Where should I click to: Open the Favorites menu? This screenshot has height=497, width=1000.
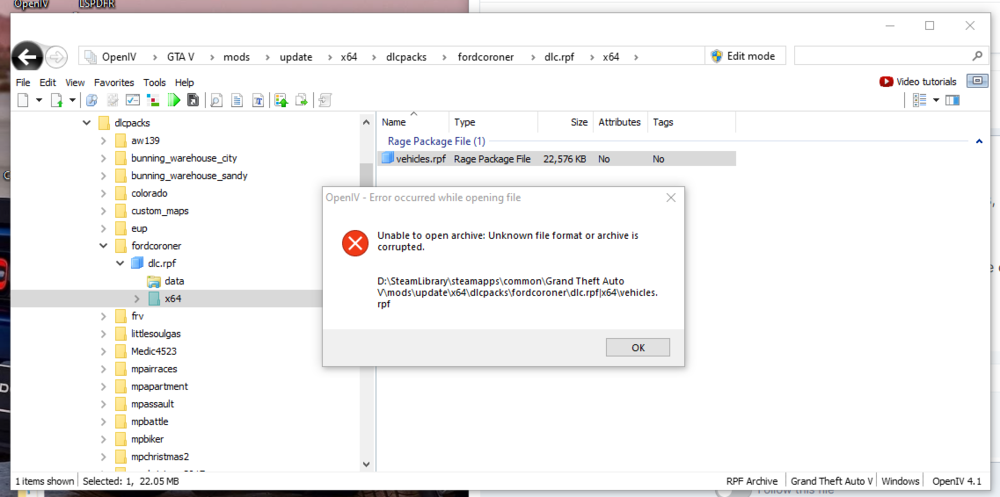pyautogui.click(x=114, y=82)
